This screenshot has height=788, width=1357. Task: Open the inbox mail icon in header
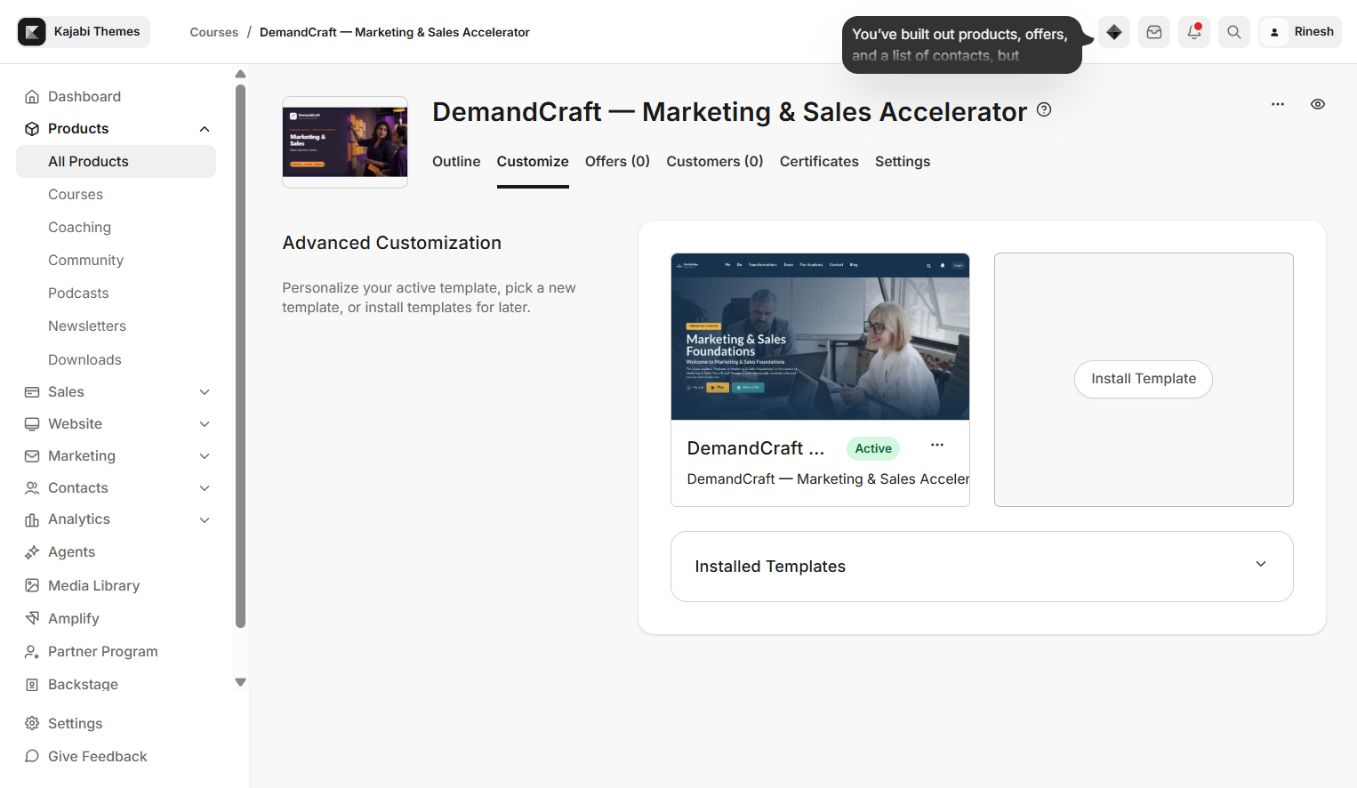(1154, 32)
